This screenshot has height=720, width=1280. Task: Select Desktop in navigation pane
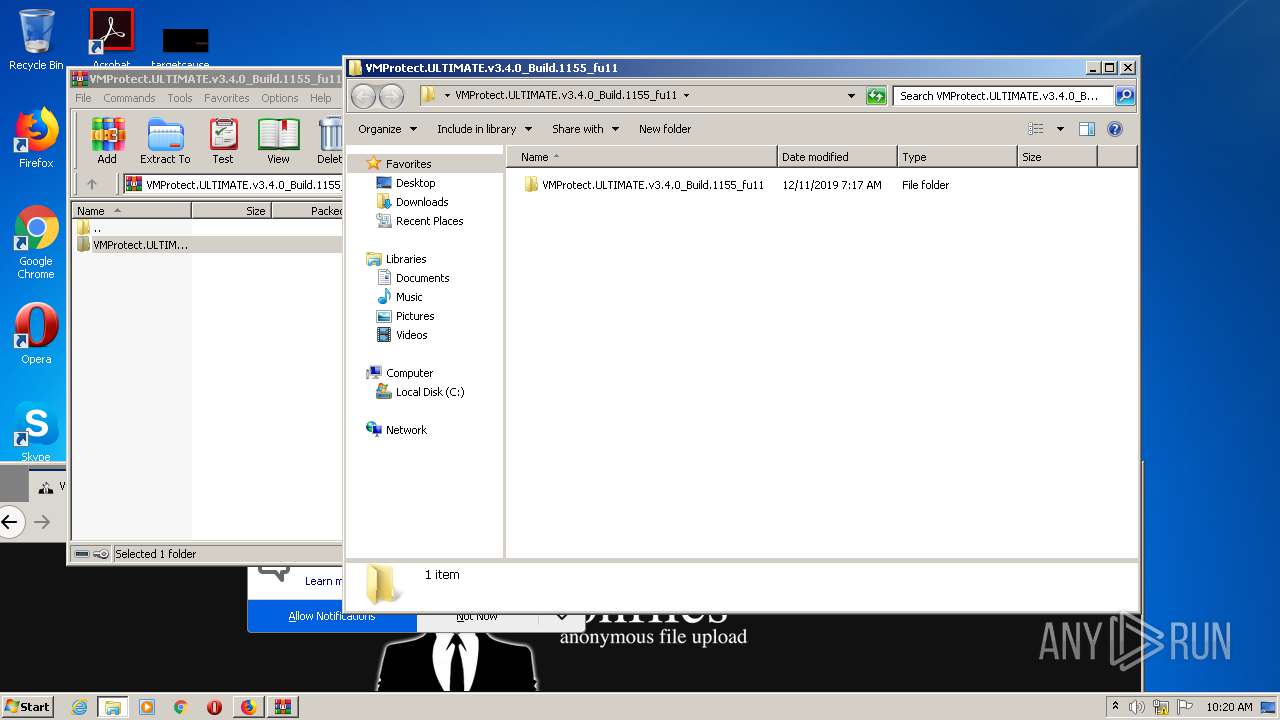pyautogui.click(x=415, y=183)
